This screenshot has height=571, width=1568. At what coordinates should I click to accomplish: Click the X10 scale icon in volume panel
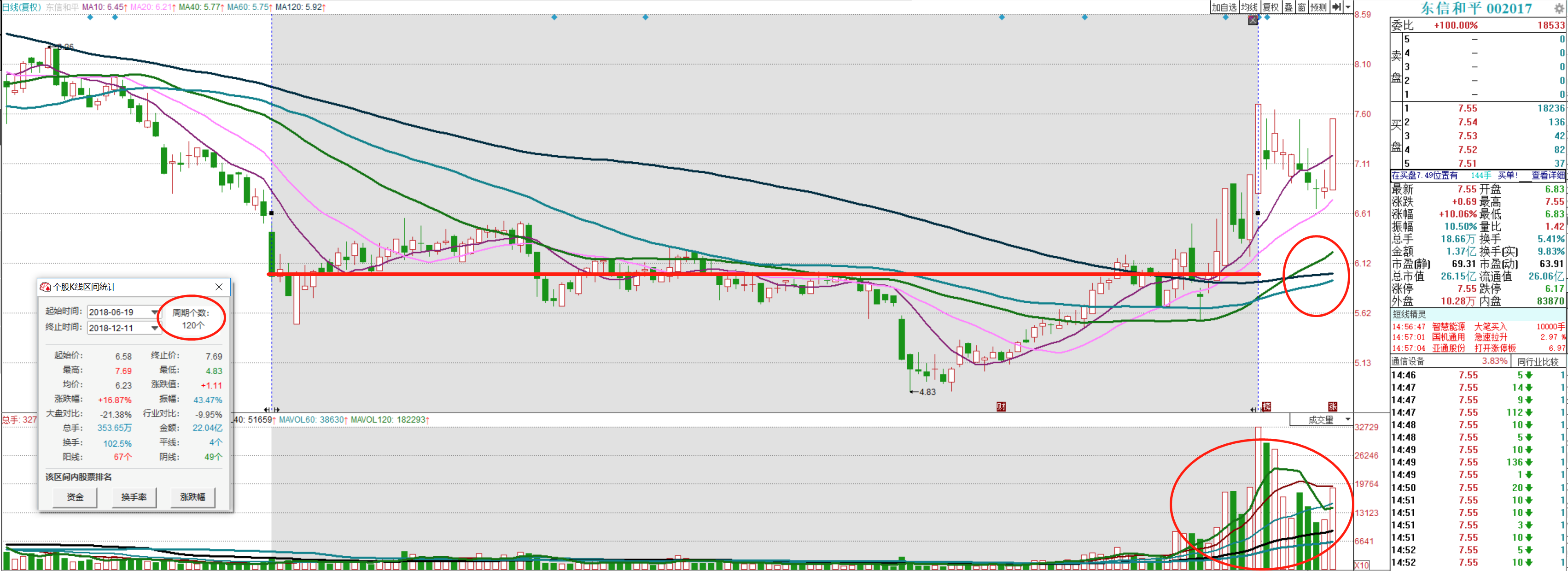tap(1362, 565)
